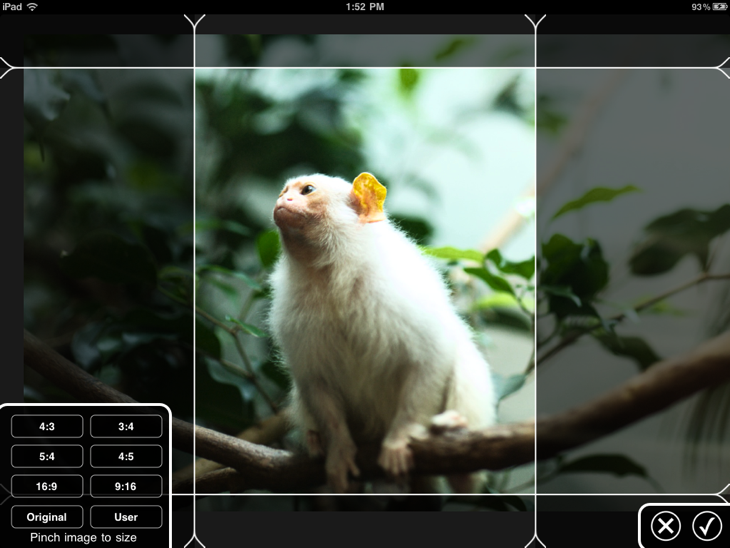The width and height of the screenshot is (730, 548).
Task: Tap the Wi-Fi icon in status bar
Action: 32,7
